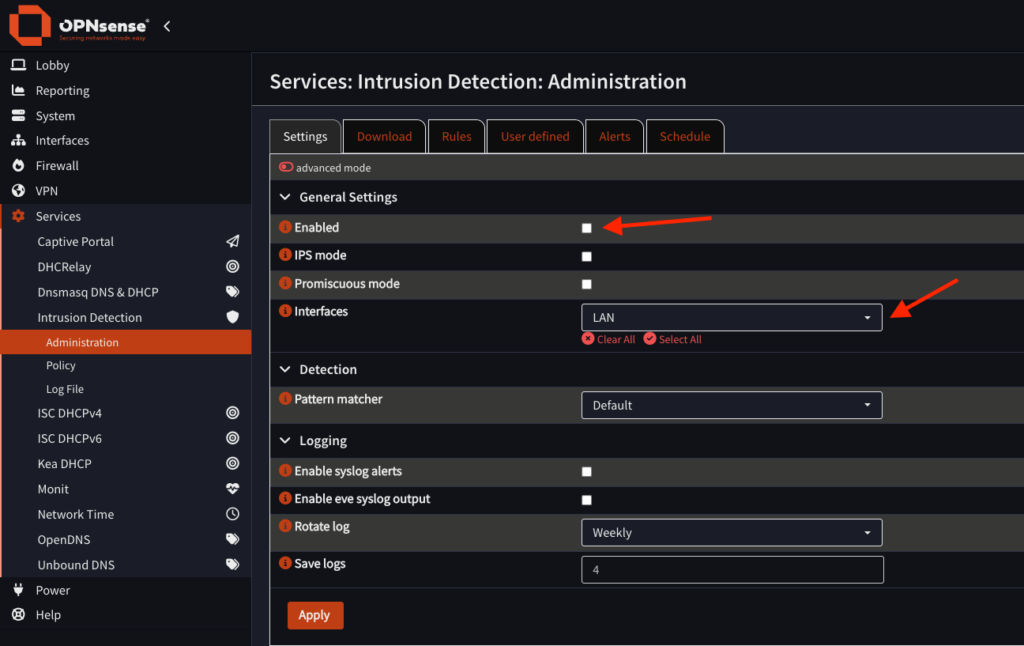The height and width of the screenshot is (646, 1024).
Task: Click the VPN globe icon
Action: tap(18, 191)
